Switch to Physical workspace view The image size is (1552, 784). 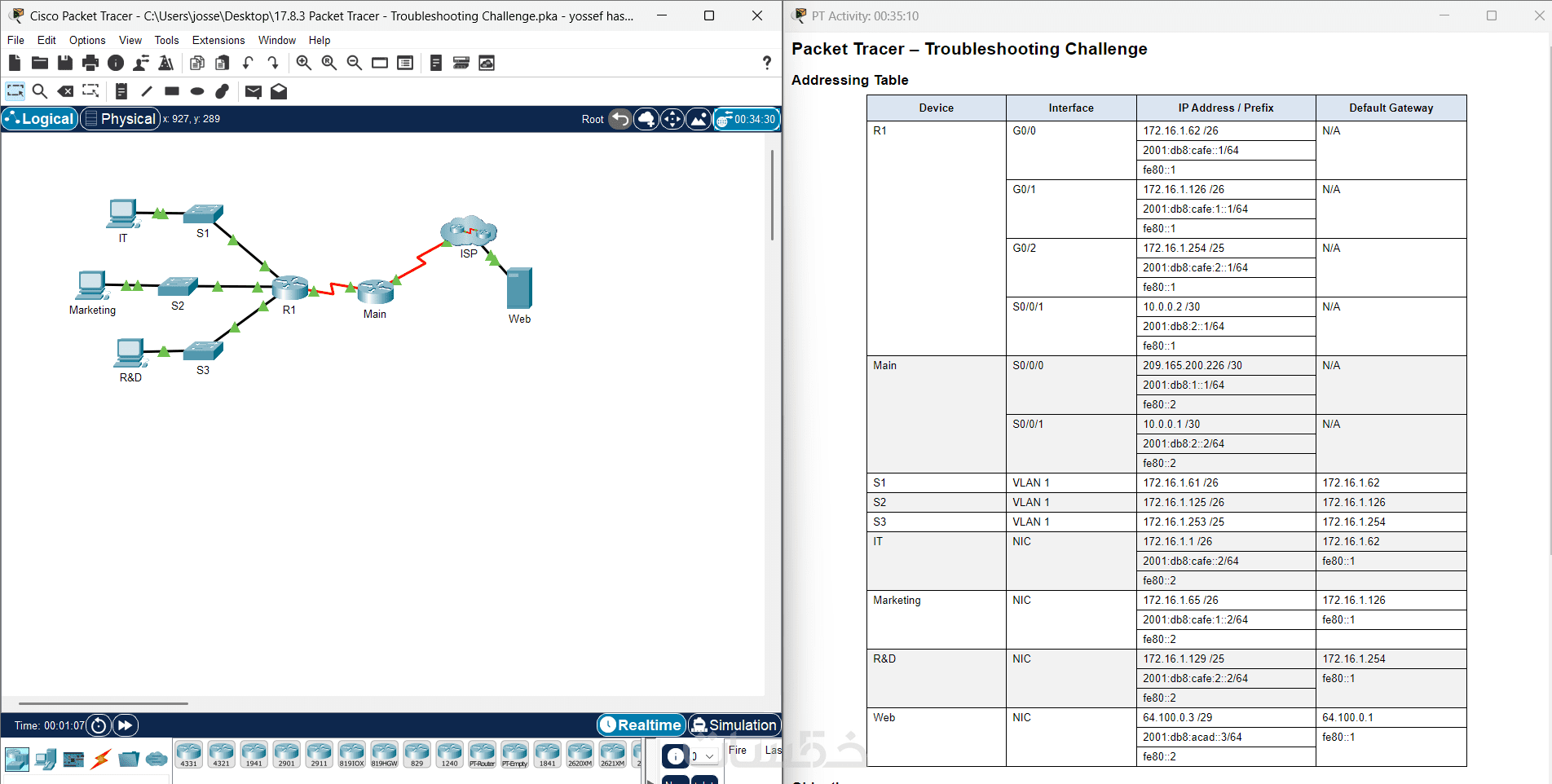click(x=120, y=119)
